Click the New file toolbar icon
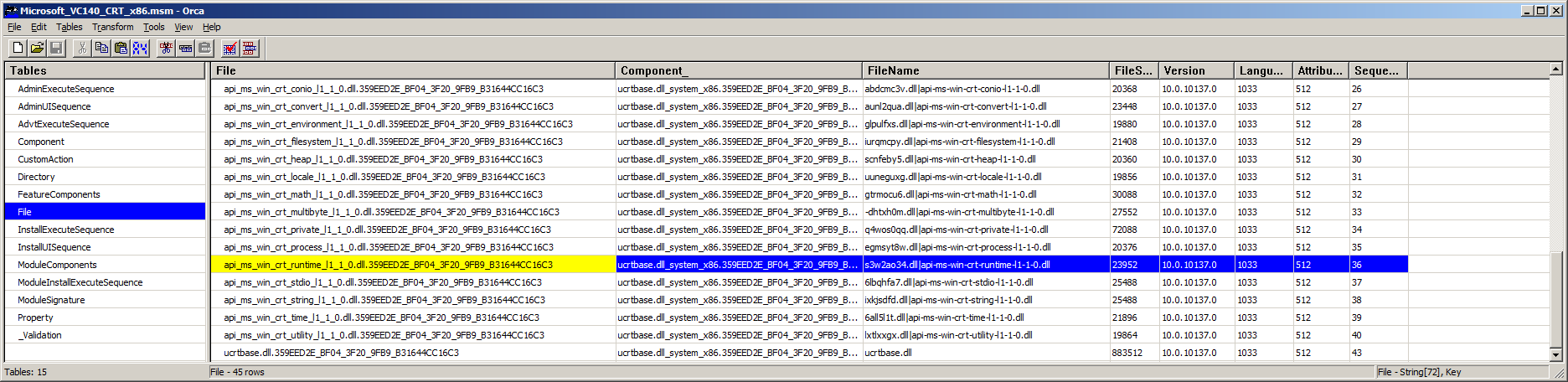Image resolution: width=1568 pixels, height=382 pixels. [18, 49]
